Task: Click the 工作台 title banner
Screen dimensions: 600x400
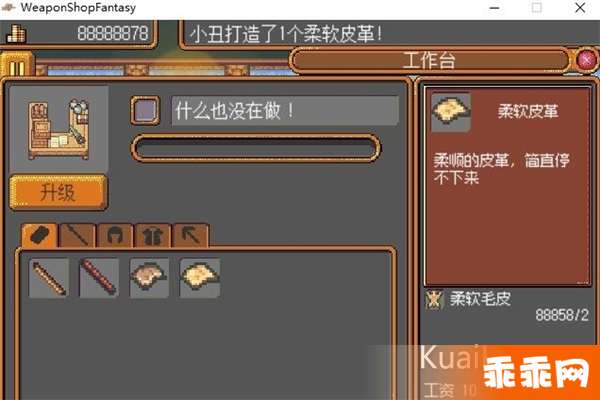Action: click(429, 60)
